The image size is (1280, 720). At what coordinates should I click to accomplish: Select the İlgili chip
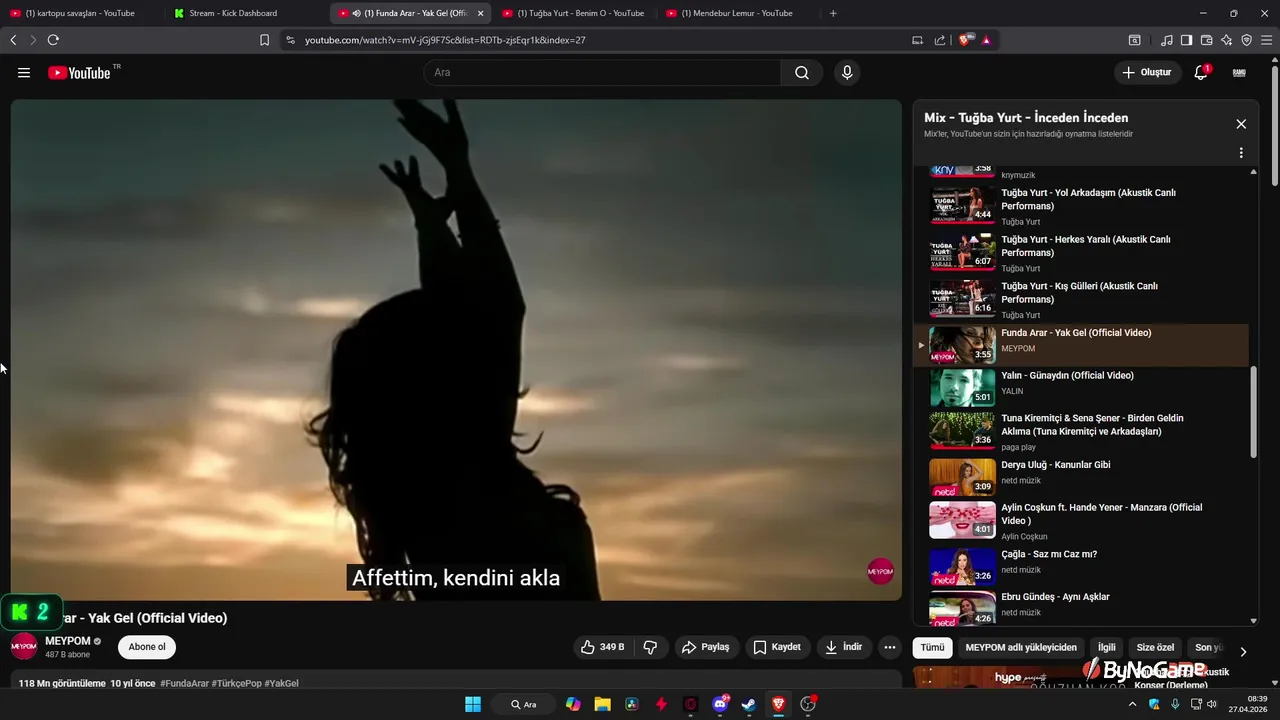pyautogui.click(x=1107, y=647)
